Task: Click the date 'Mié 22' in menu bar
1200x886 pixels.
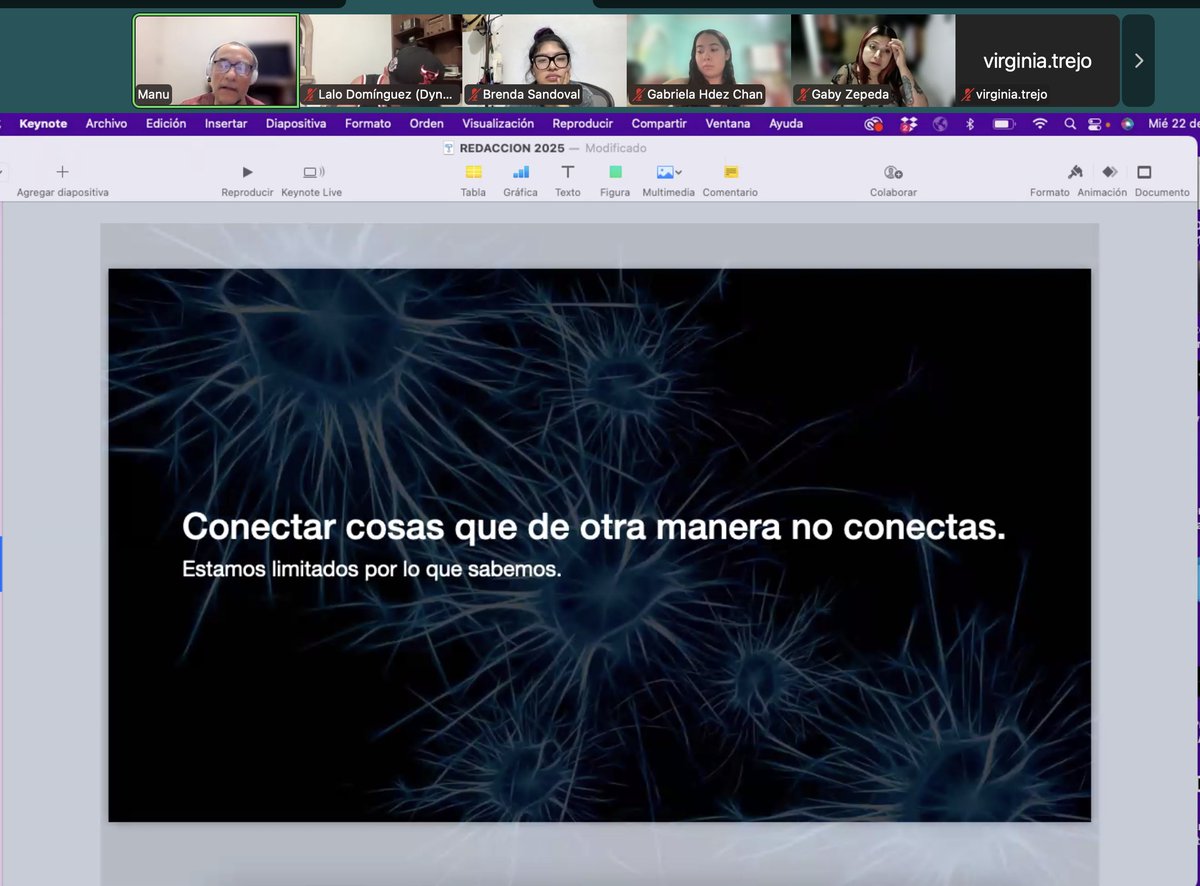Action: [1172, 124]
